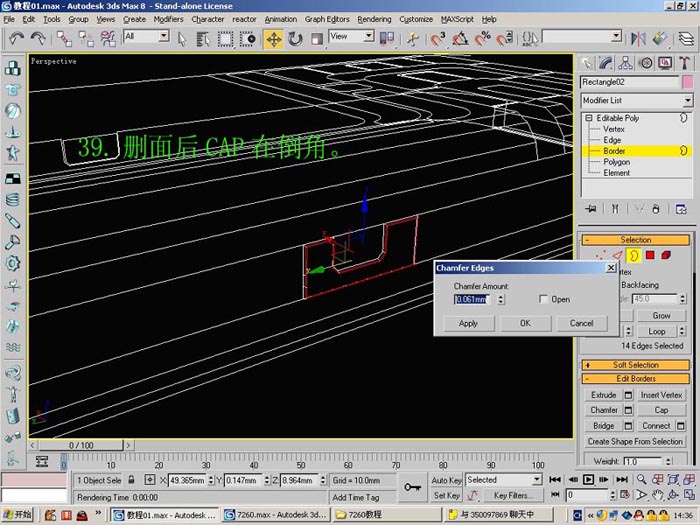Click the Redo arrow icon
700x525 pixels.
click(38, 39)
